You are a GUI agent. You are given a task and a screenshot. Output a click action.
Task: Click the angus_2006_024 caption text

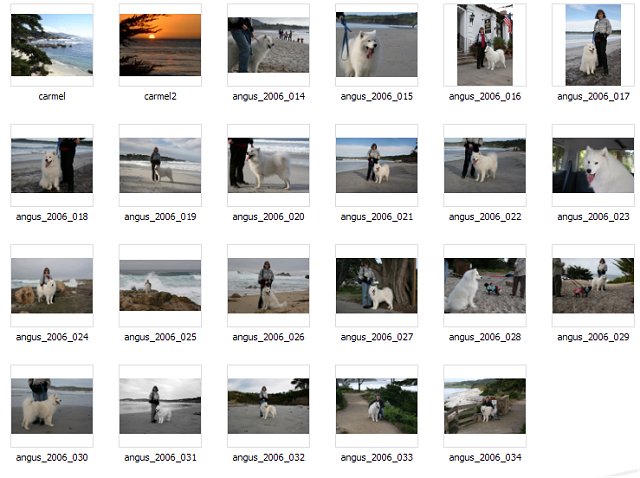(x=52, y=337)
